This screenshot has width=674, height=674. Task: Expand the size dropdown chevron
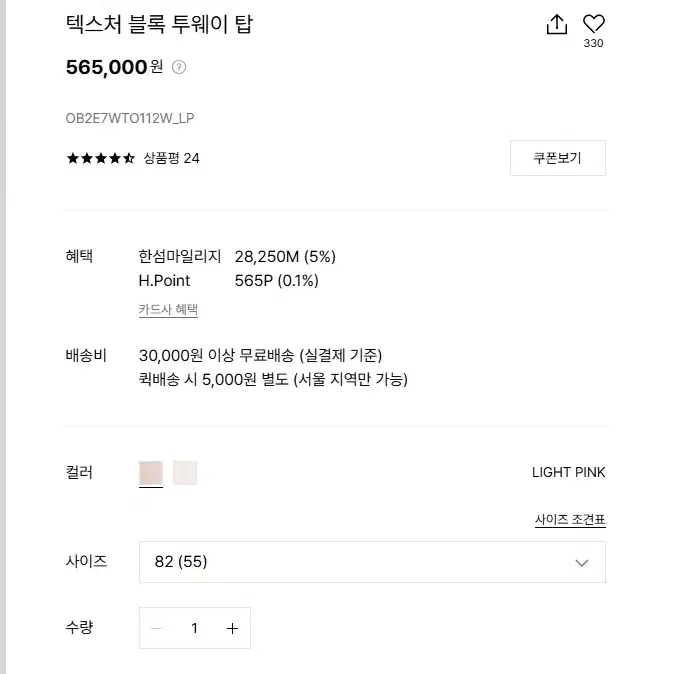coord(582,563)
